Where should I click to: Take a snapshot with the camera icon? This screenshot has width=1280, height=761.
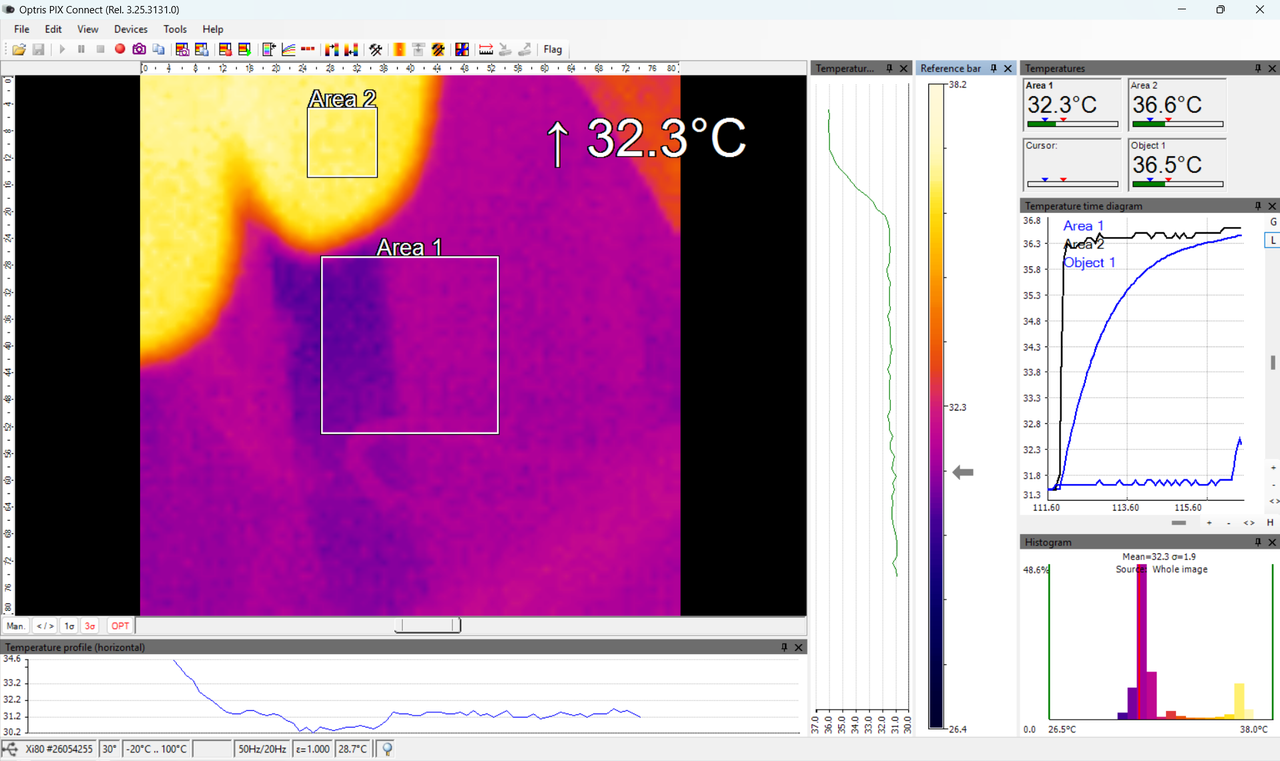click(x=139, y=49)
